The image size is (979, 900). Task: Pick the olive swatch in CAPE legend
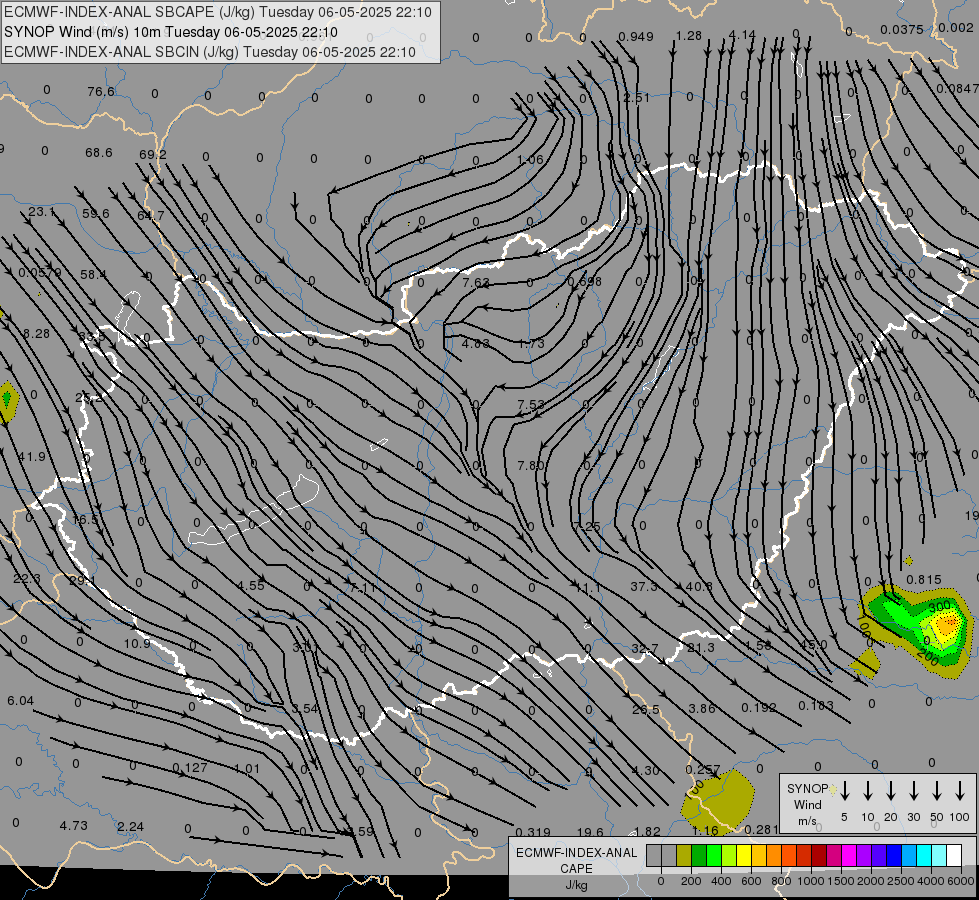coord(684,856)
